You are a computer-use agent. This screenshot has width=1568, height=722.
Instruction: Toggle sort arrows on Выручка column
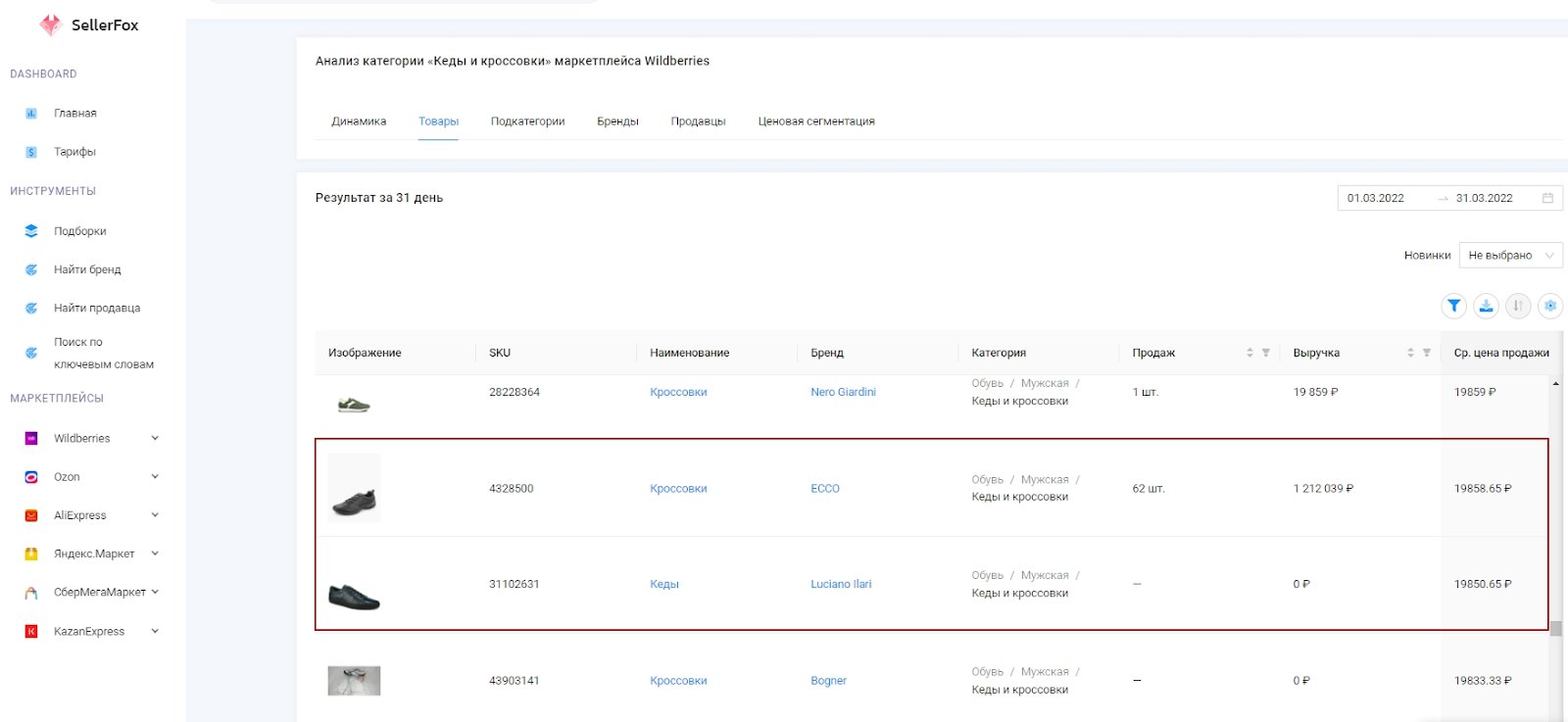pos(1410,353)
